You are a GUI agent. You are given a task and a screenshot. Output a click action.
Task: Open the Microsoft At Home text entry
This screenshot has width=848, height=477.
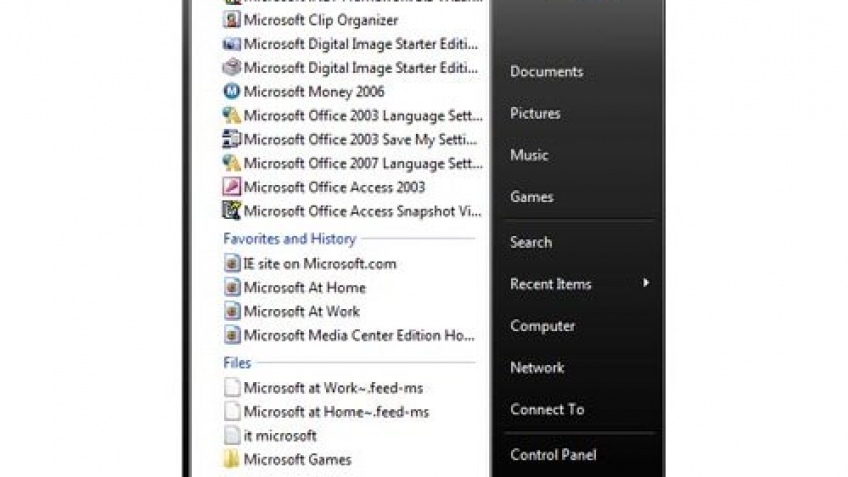click(x=304, y=287)
